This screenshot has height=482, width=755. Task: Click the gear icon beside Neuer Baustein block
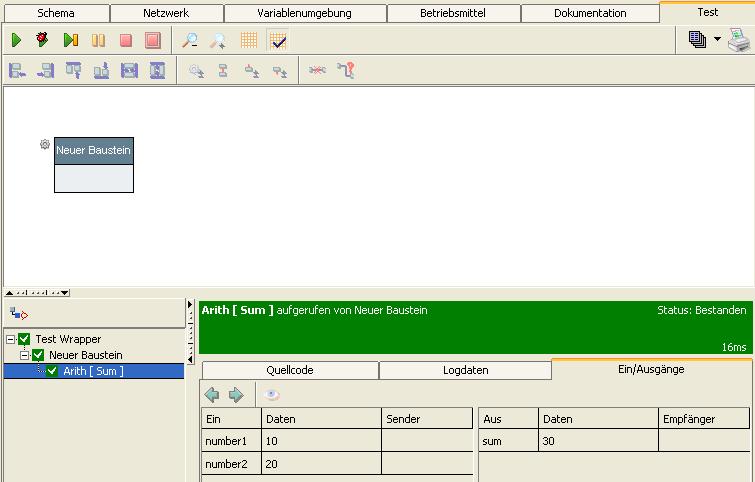[x=45, y=145]
